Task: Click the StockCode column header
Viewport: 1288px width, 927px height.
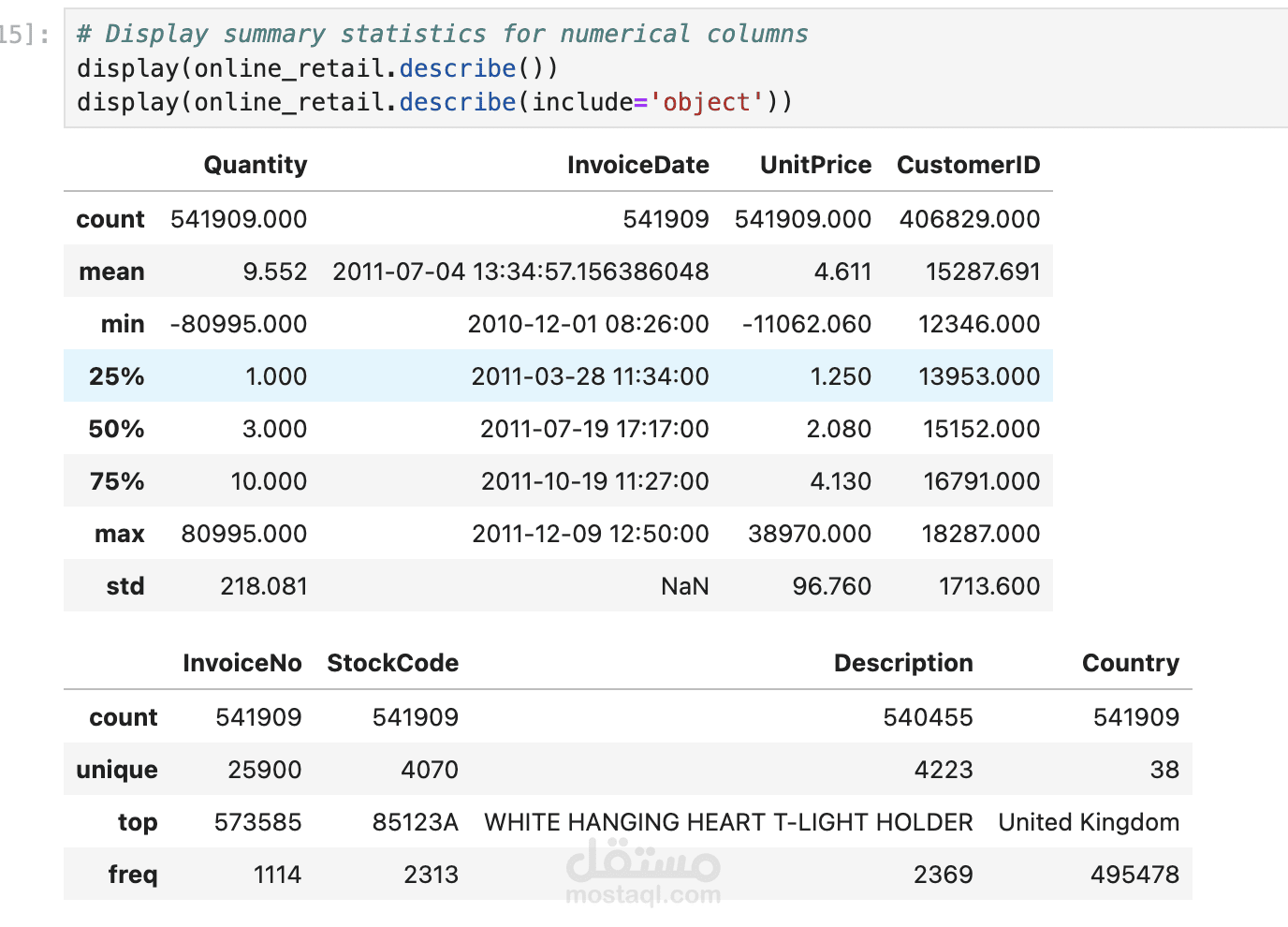Action: [x=392, y=664]
